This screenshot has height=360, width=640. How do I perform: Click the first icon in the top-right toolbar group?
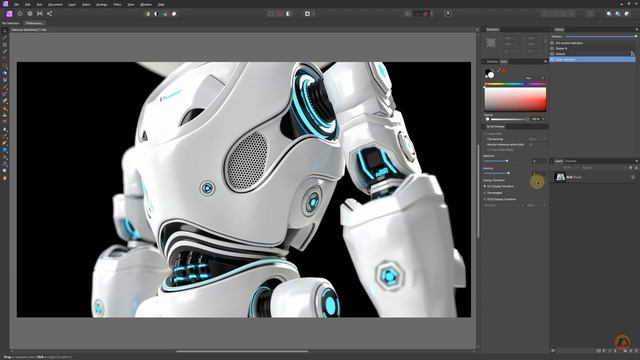609,13
